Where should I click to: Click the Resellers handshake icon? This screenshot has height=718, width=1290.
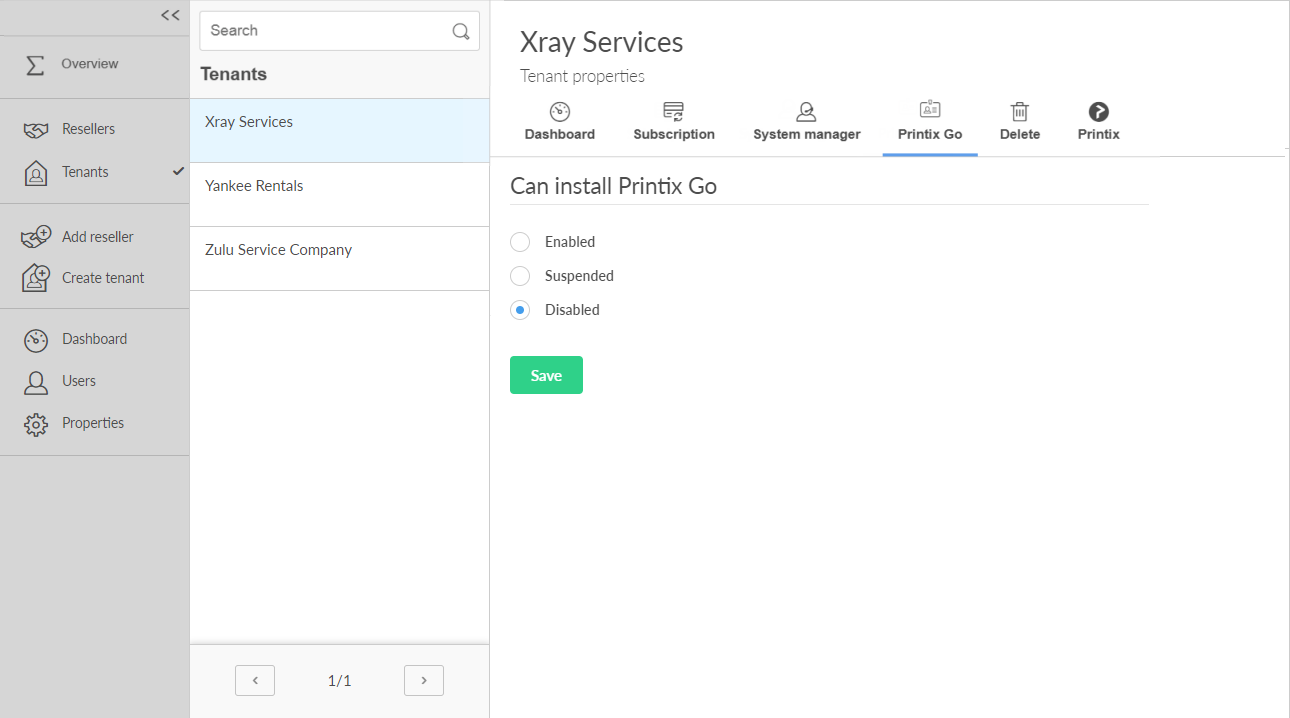(x=36, y=130)
